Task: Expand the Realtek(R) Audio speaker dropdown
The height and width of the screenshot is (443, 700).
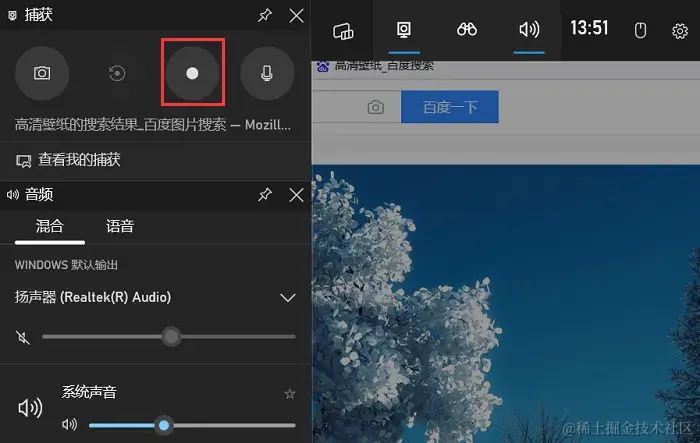Action: tap(288, 297)
